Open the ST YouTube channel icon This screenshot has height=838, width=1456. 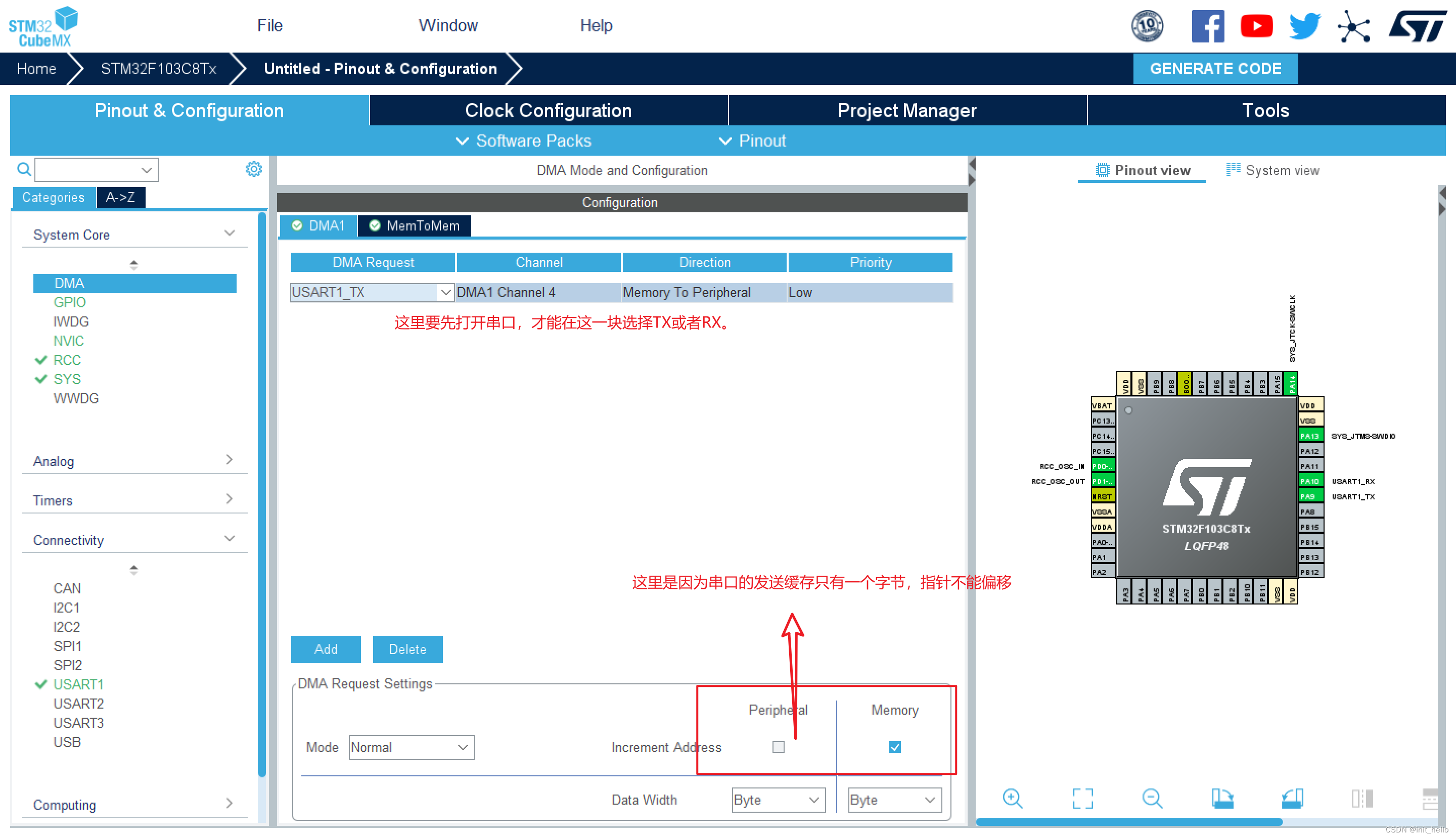pyautogui.click(x=1256, y=26)
